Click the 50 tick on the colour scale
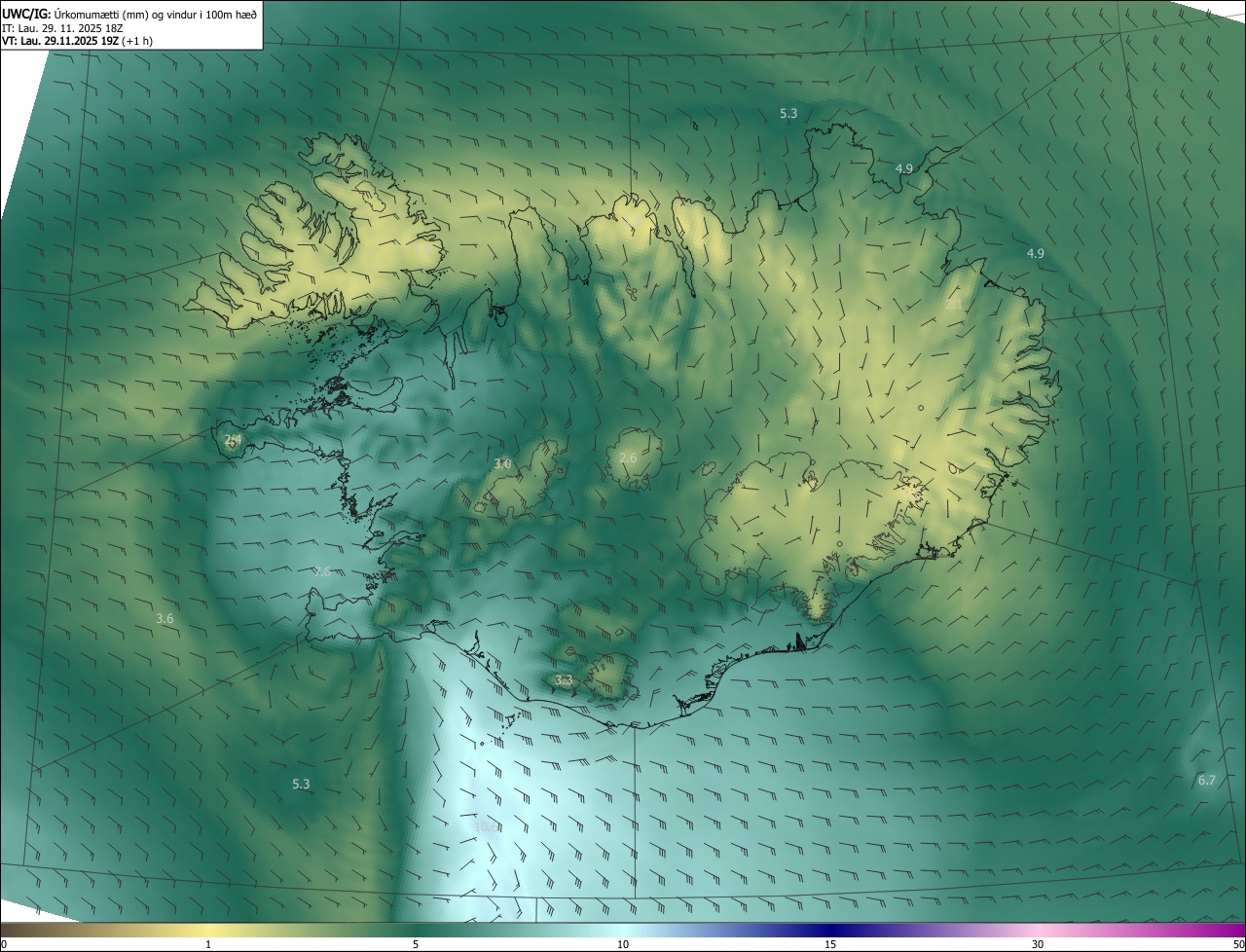Screen dimensions: 1246x952 pyautogui.click(x=1237, y=944)
